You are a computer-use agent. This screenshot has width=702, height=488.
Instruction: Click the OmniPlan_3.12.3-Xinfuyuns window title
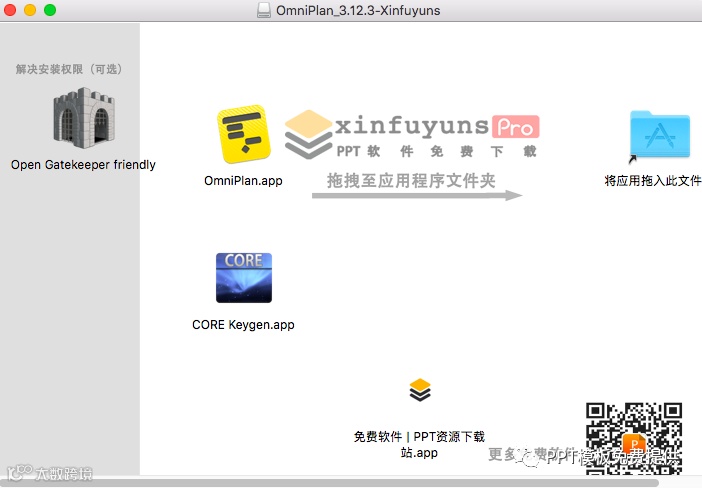pos(358,10)
